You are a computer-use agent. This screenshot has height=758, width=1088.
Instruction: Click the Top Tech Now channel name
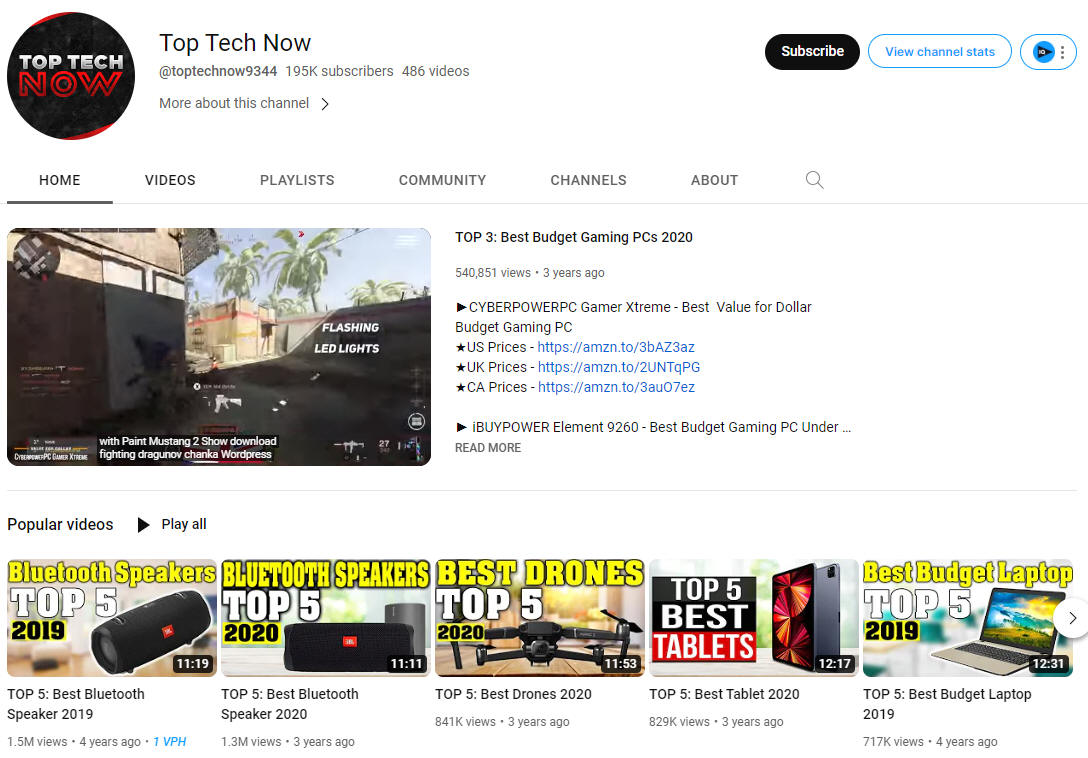pos(235,43)
